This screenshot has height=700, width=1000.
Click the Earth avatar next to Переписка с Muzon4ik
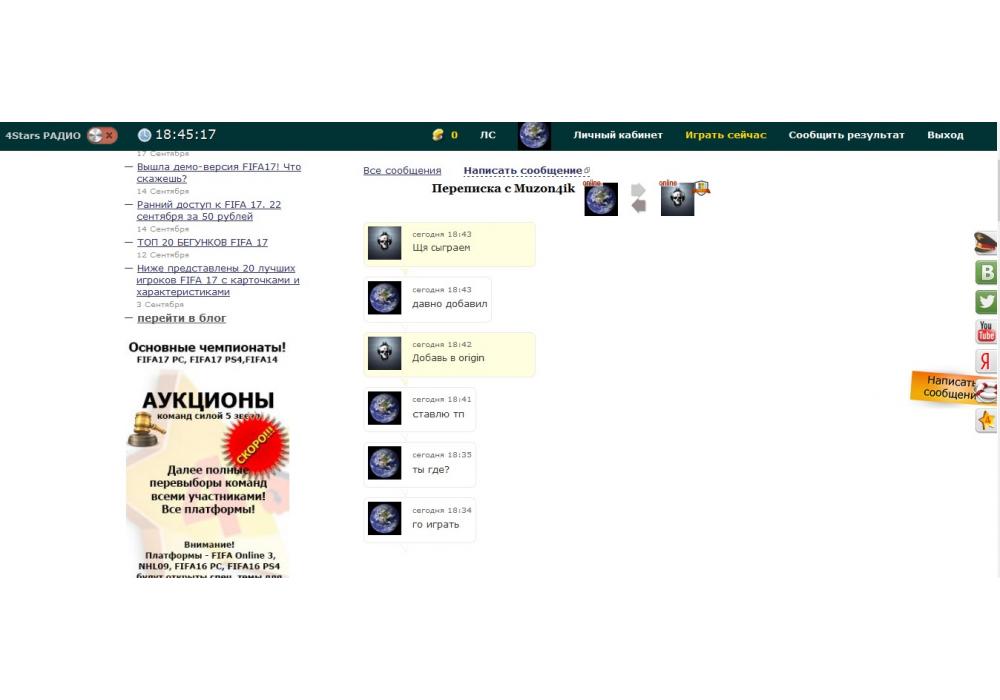click(x=601, y=199)
